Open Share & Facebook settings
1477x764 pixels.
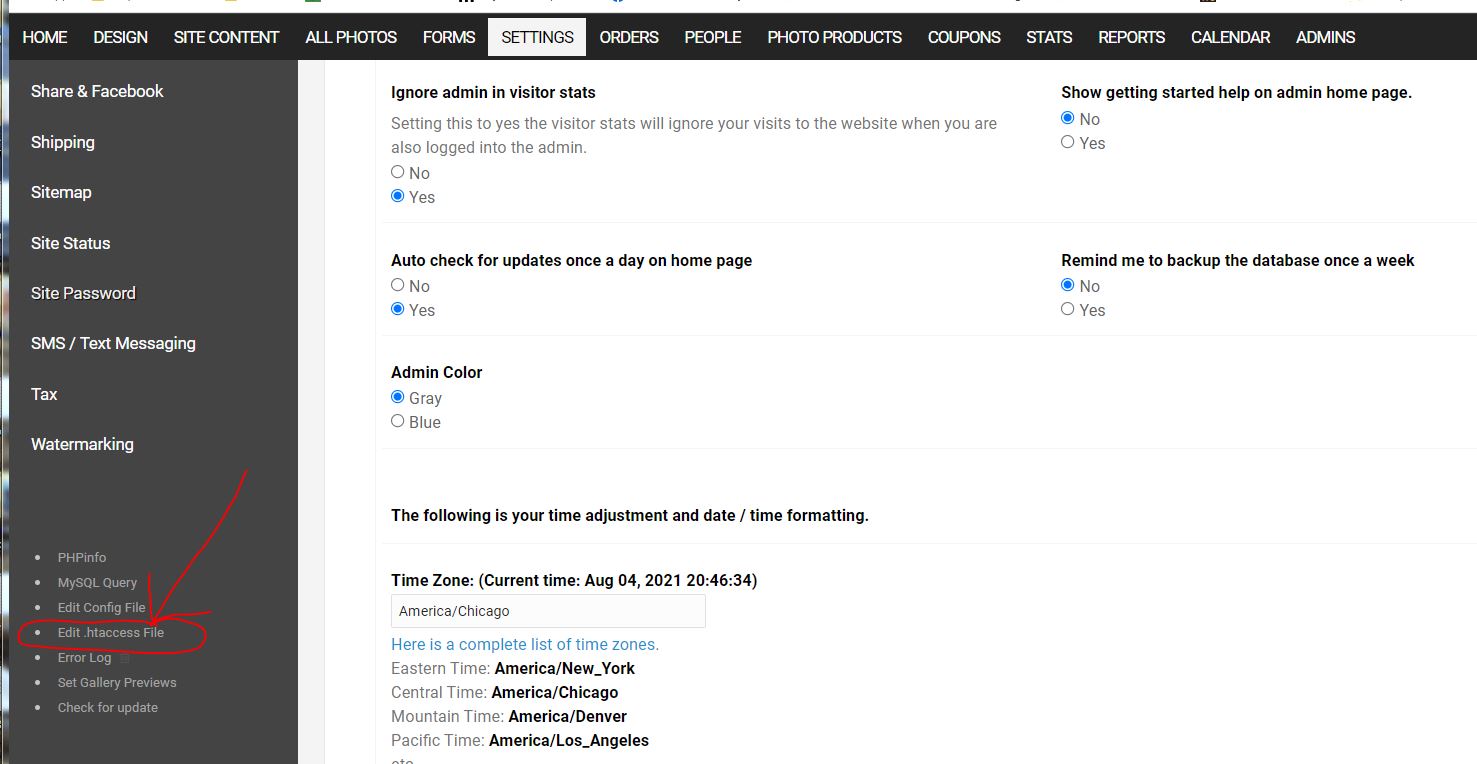[x=97, y=91]
